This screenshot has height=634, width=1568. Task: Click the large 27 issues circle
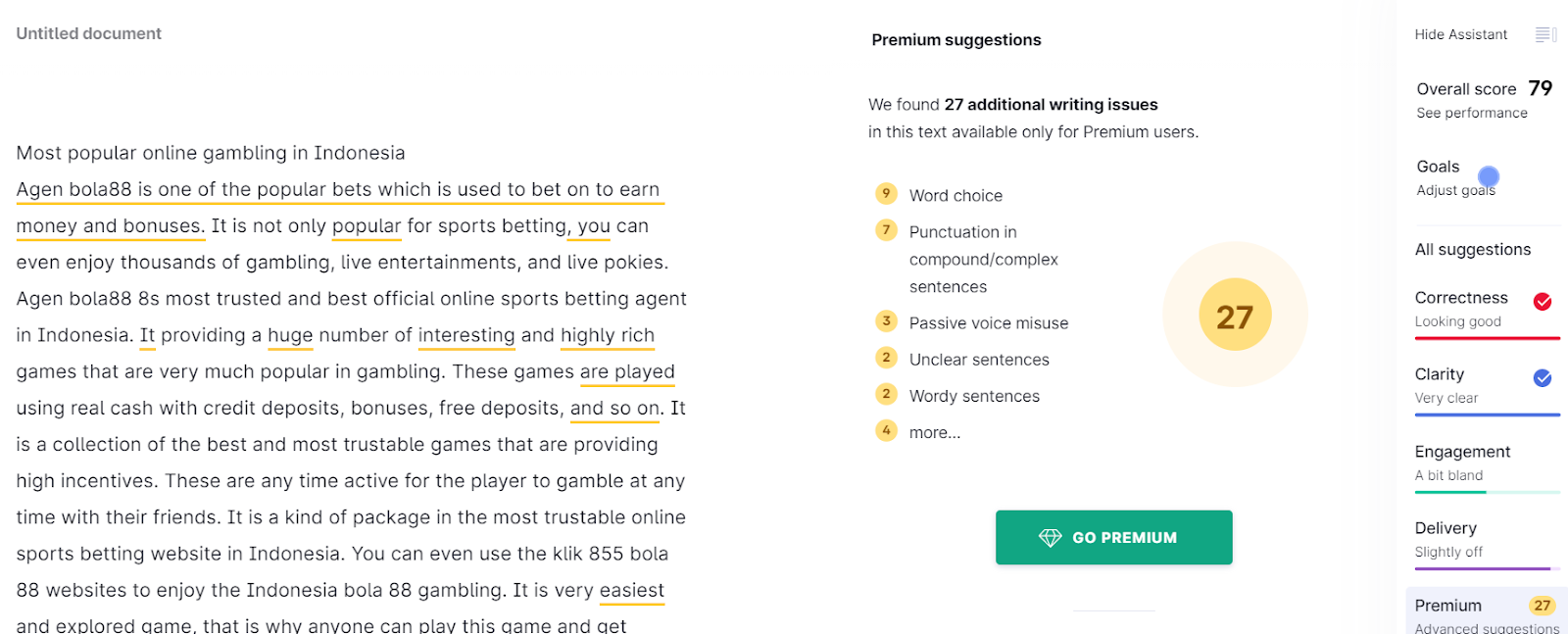(1235, 316)
